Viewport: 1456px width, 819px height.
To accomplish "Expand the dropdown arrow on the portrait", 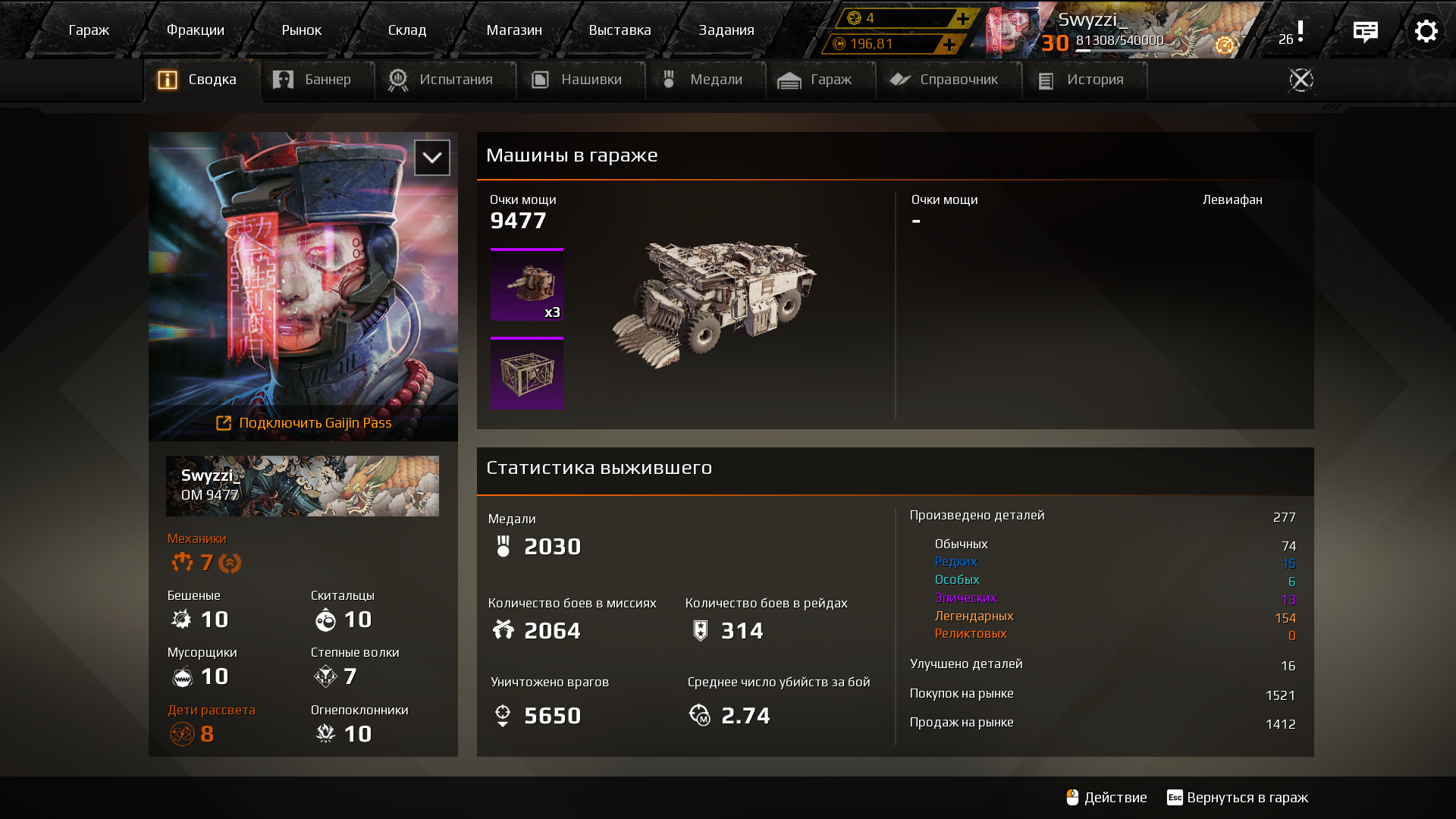I will pyautogui.click(x=432, y=158).
